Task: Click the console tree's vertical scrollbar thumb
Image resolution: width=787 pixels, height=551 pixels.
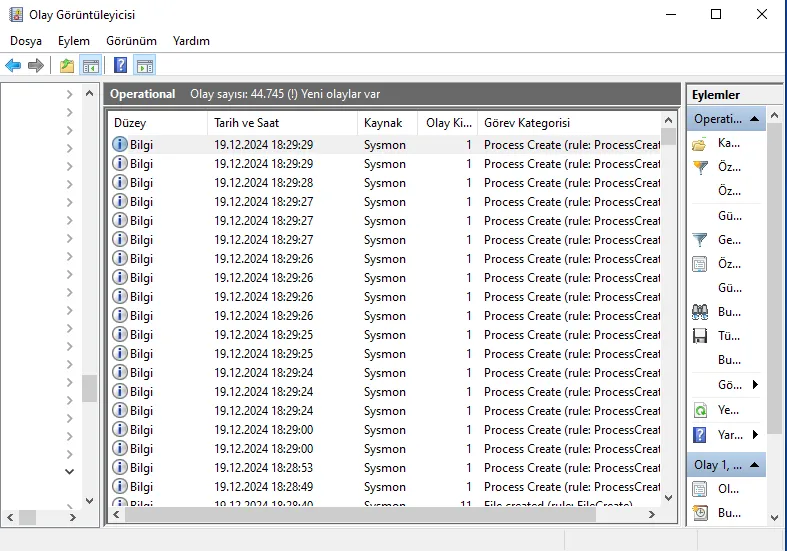Action: point(89,388)
